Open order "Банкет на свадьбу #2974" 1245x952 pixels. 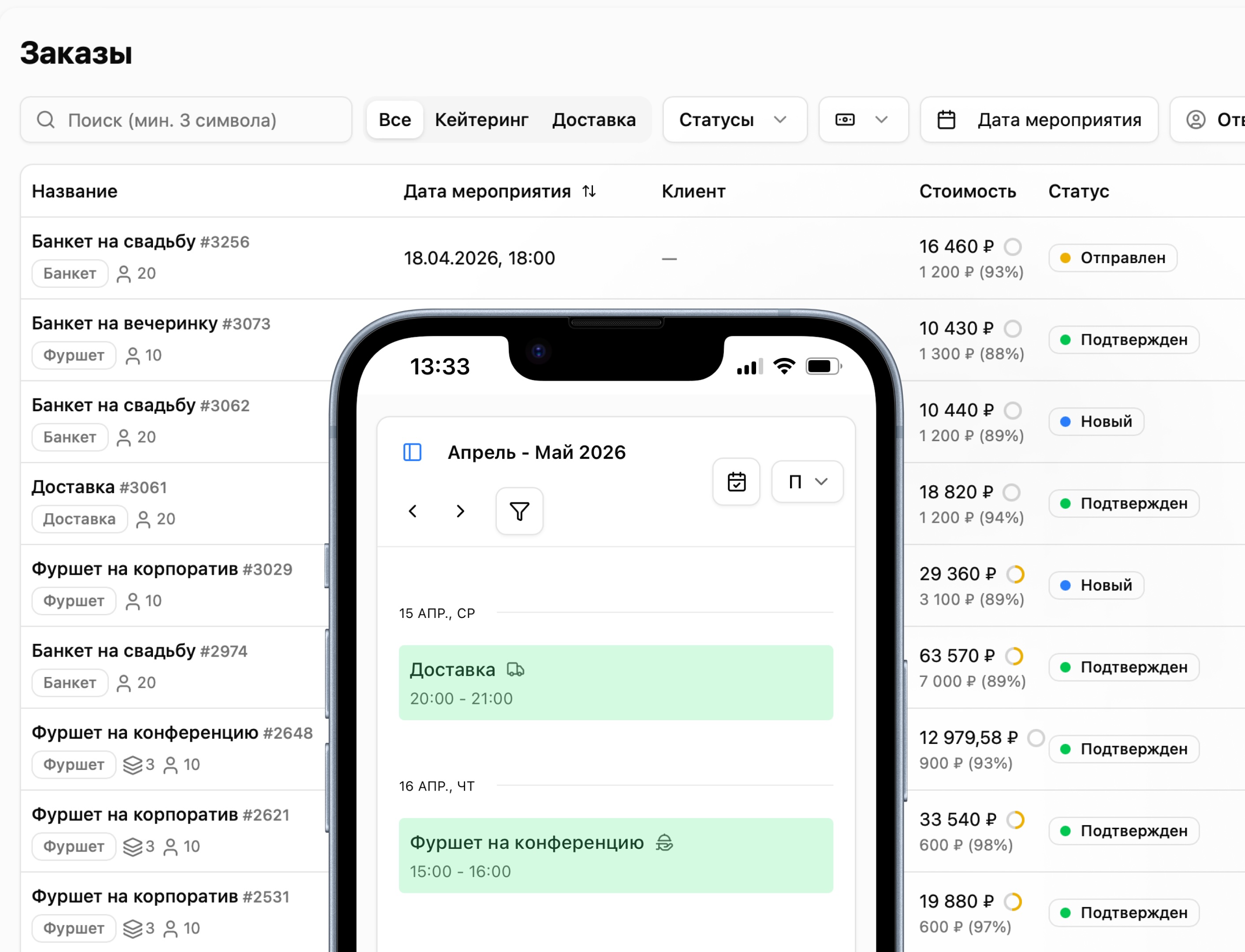(x=139, y=651)
